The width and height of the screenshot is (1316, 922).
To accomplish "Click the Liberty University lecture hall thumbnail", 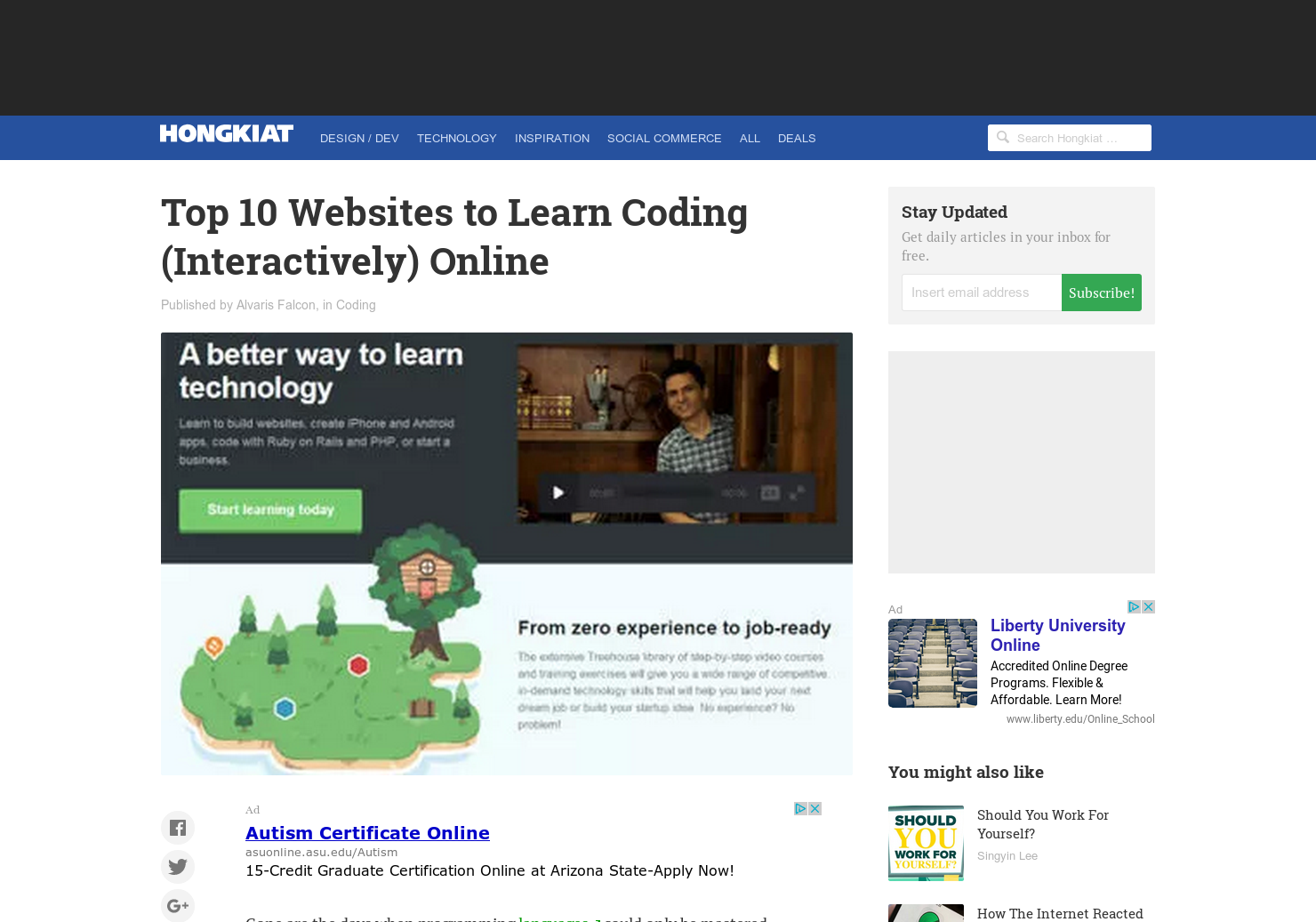I will pos(932,663).
